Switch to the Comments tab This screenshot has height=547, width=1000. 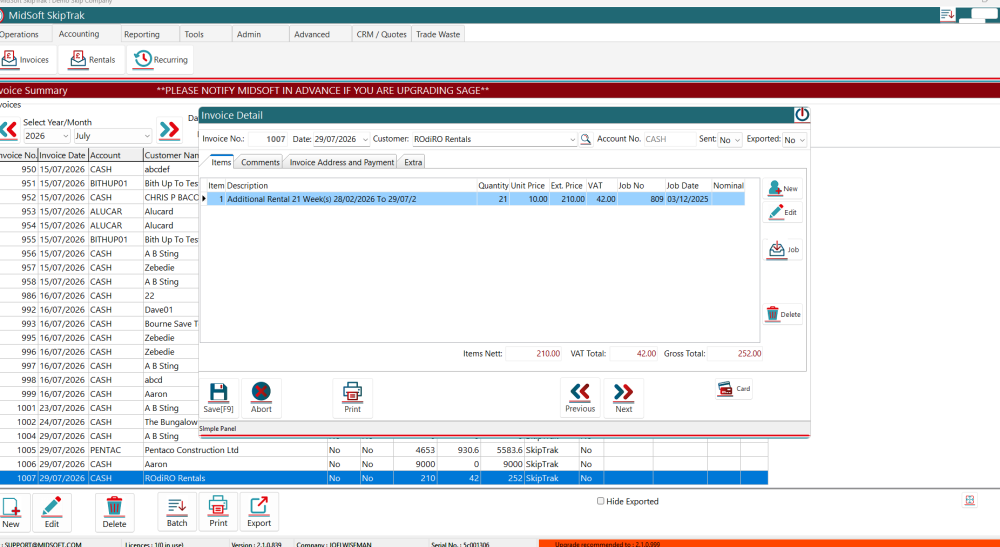coord(260,162)
